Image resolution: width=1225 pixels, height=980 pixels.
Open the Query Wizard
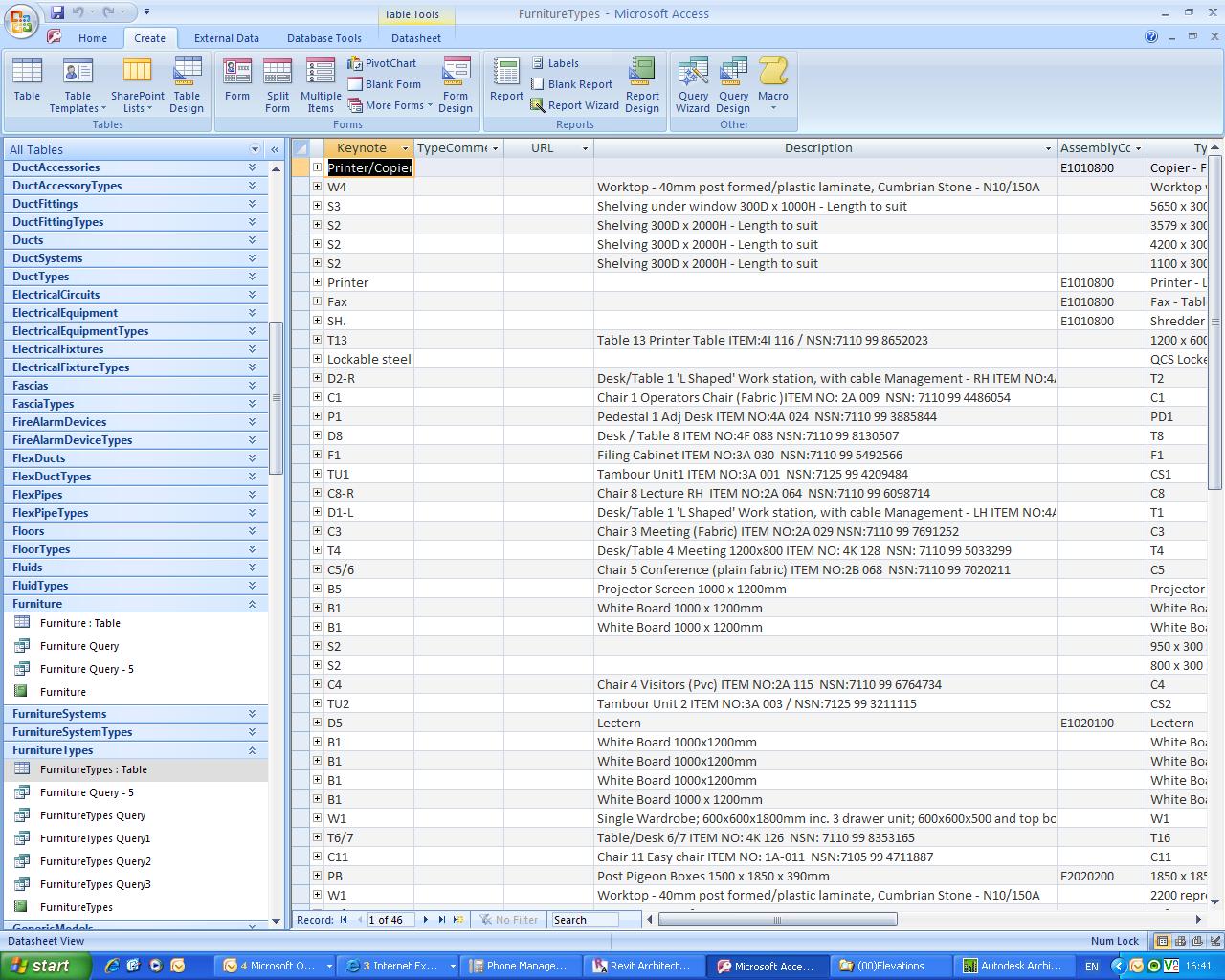693,85
